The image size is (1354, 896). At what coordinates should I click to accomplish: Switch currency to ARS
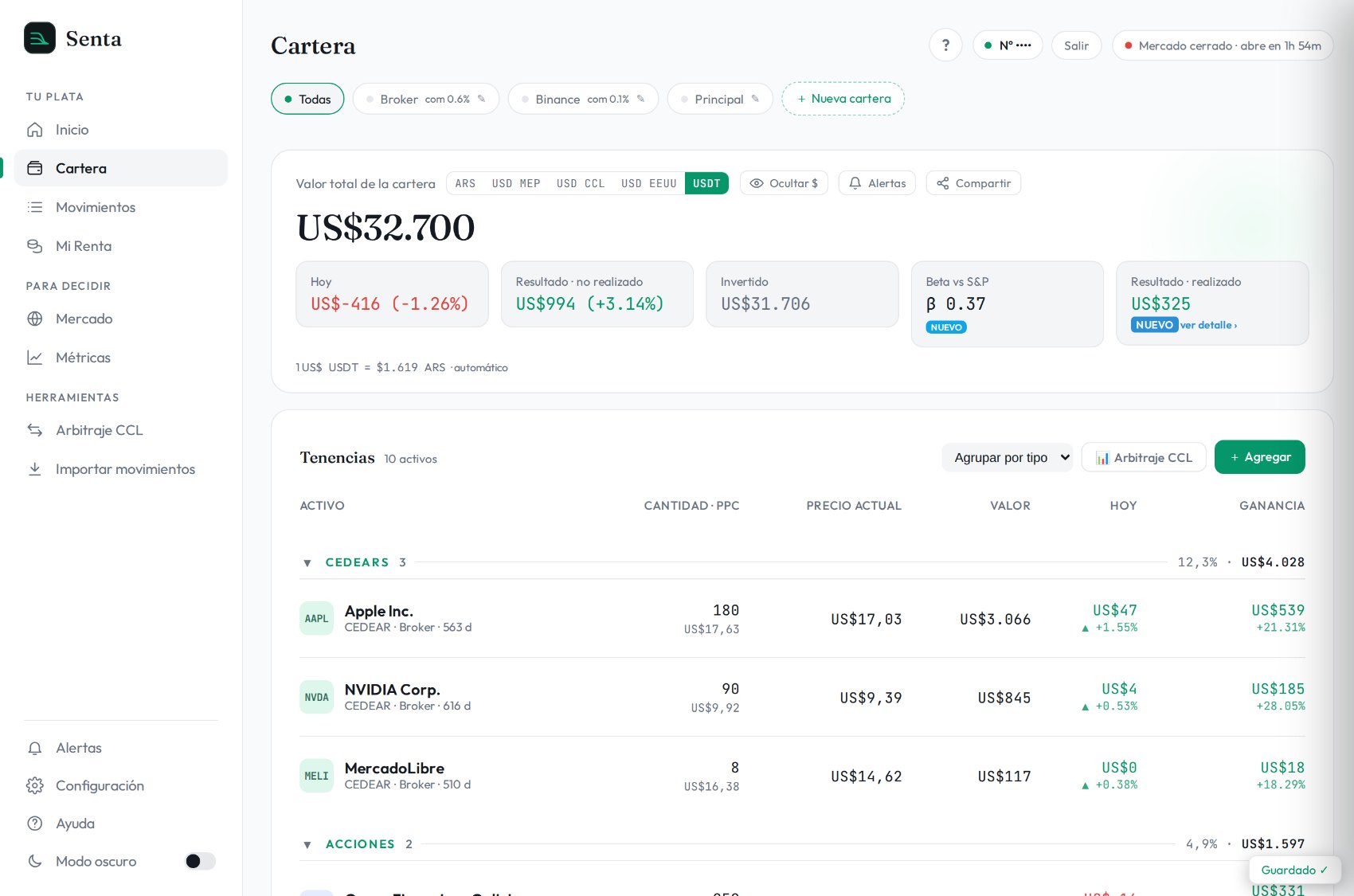pos(465,183)
